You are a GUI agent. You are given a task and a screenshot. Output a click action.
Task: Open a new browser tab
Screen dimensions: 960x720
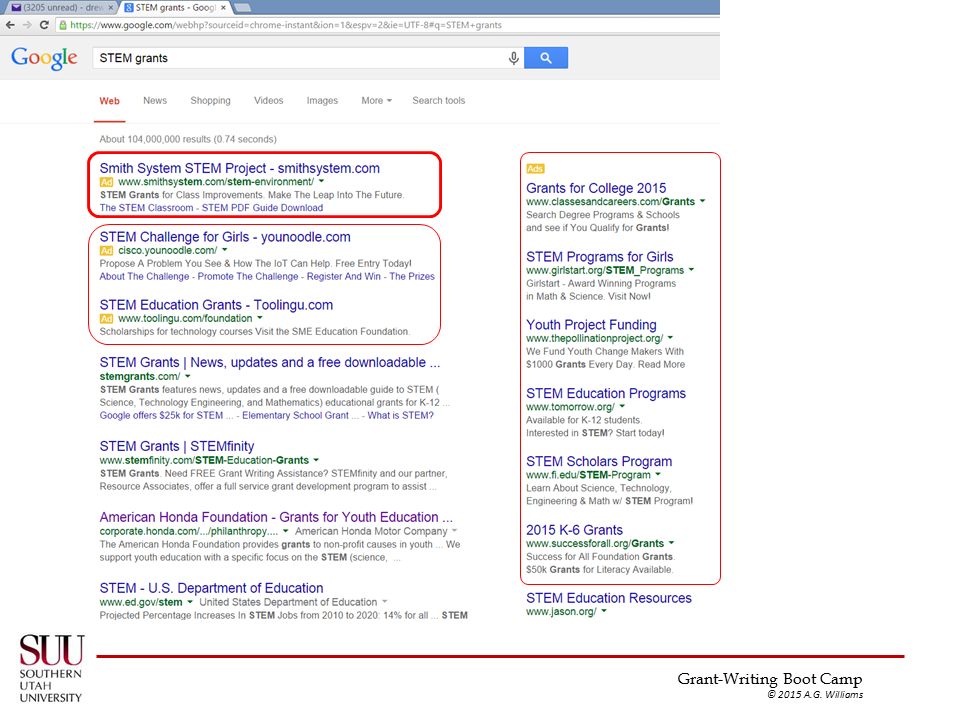tap(242, 7)
